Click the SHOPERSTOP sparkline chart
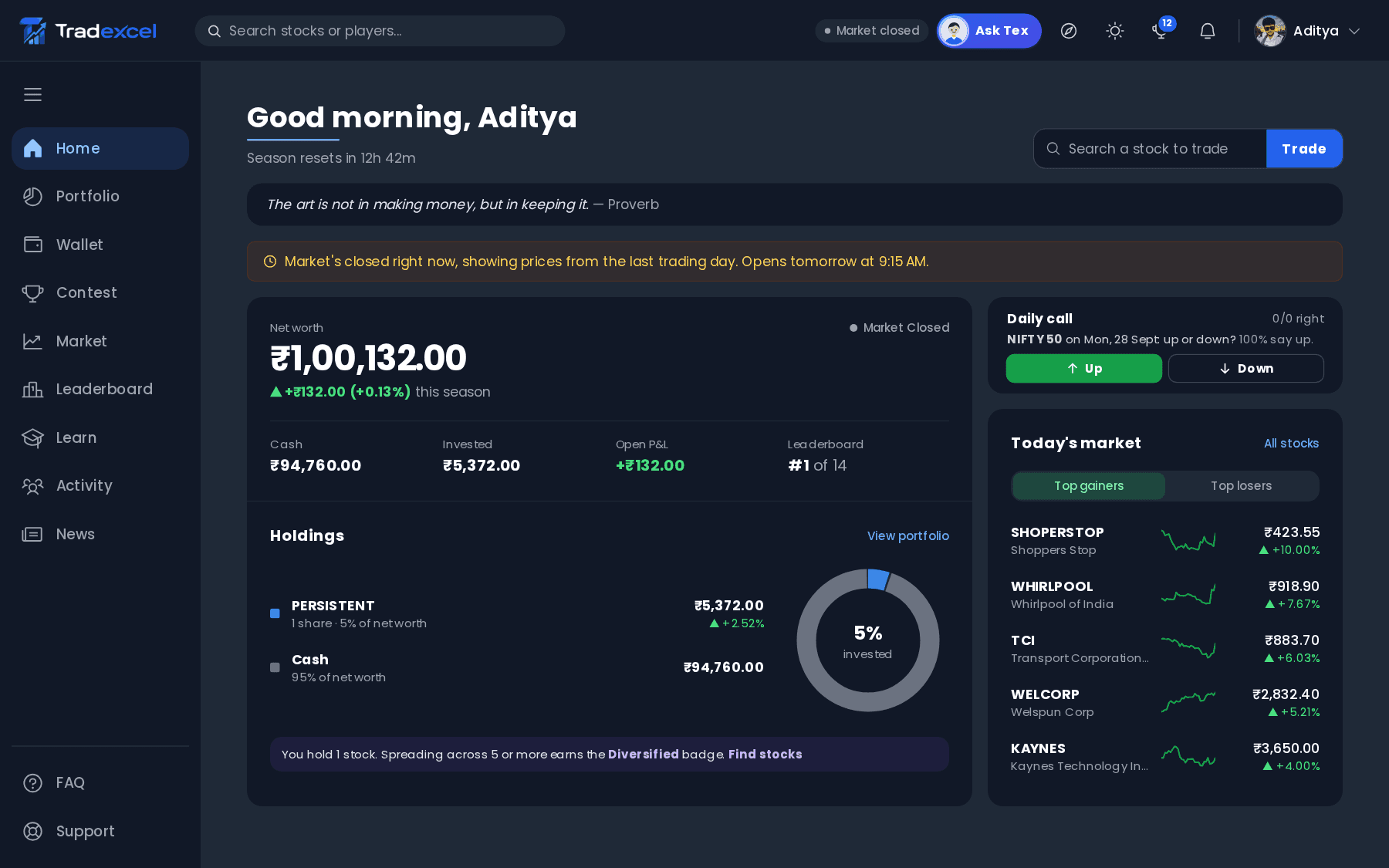This screenshot has width=1389, height=868. [x=1188, y=540]
